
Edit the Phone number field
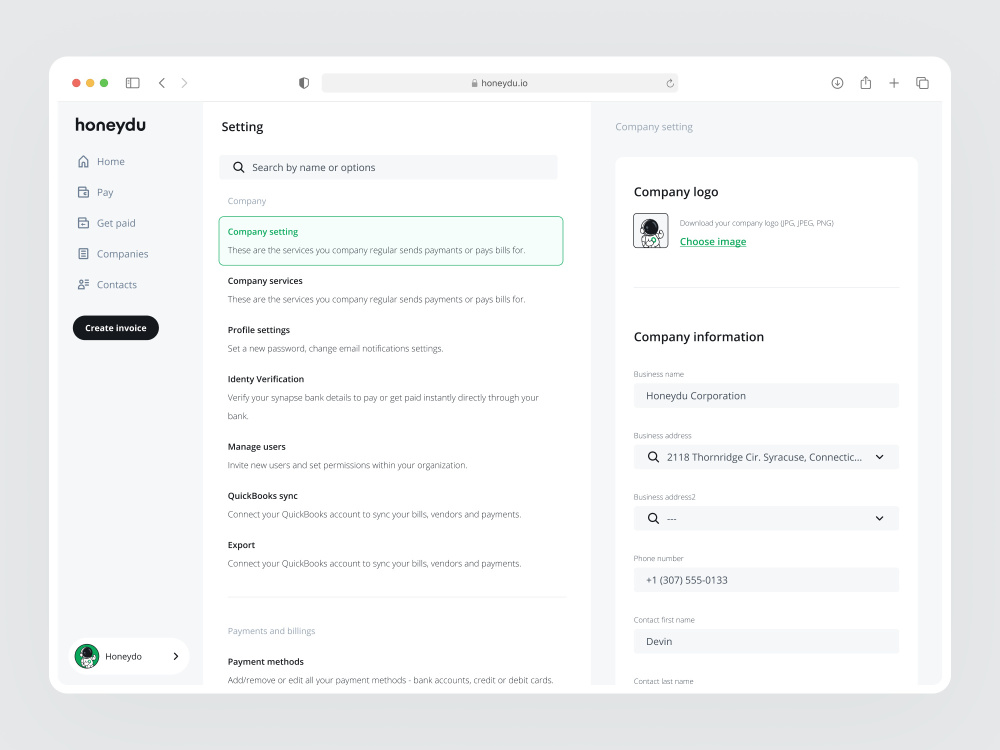(x=766, y=580)
